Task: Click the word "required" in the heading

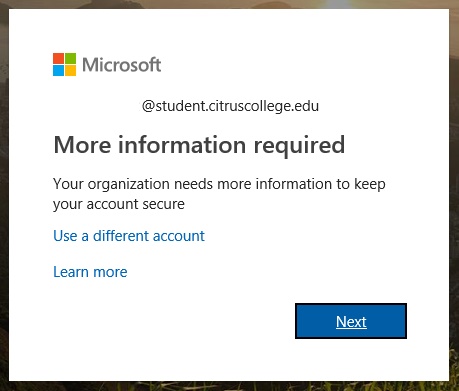Action: 299,146
